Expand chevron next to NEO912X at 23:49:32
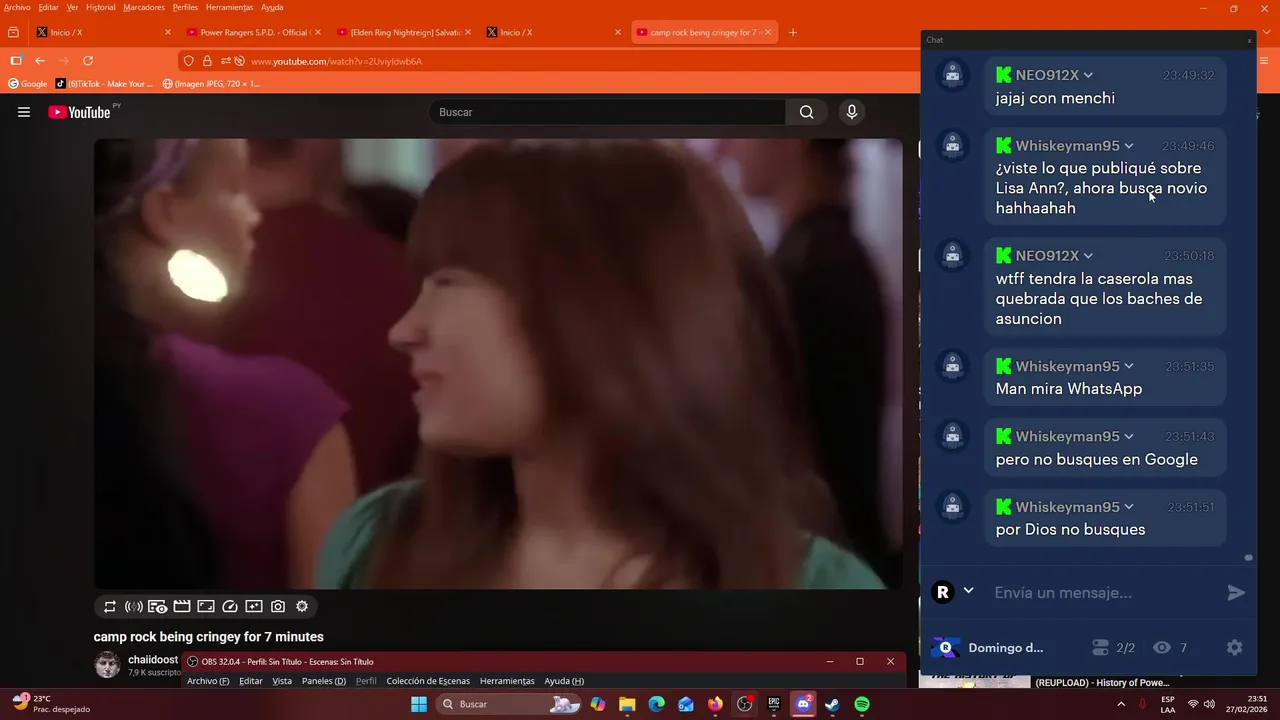This screenshot has width=1280, height=720. pyautogui.click(x=1088, y=75)
